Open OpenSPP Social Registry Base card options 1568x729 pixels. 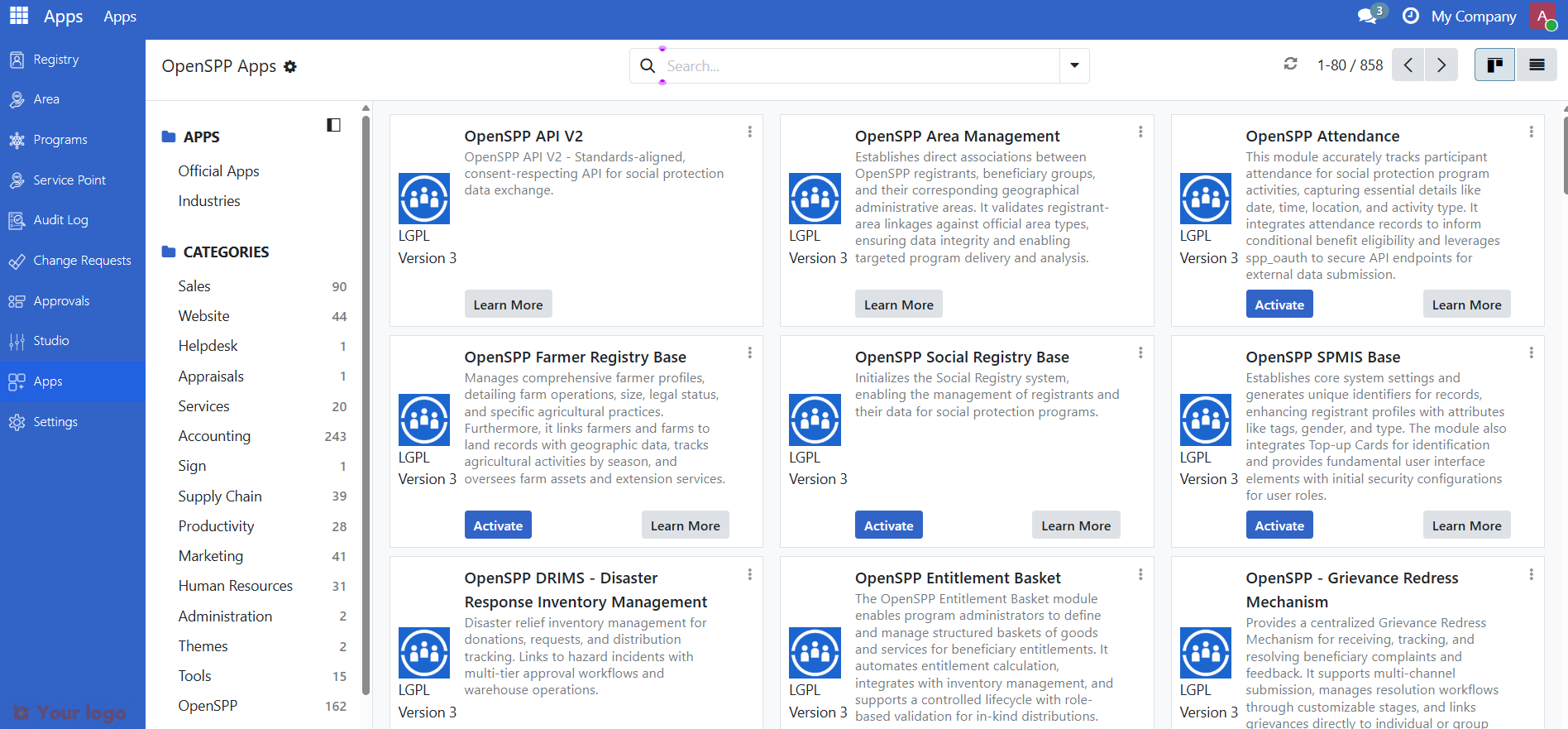[x=1140, y=353]
